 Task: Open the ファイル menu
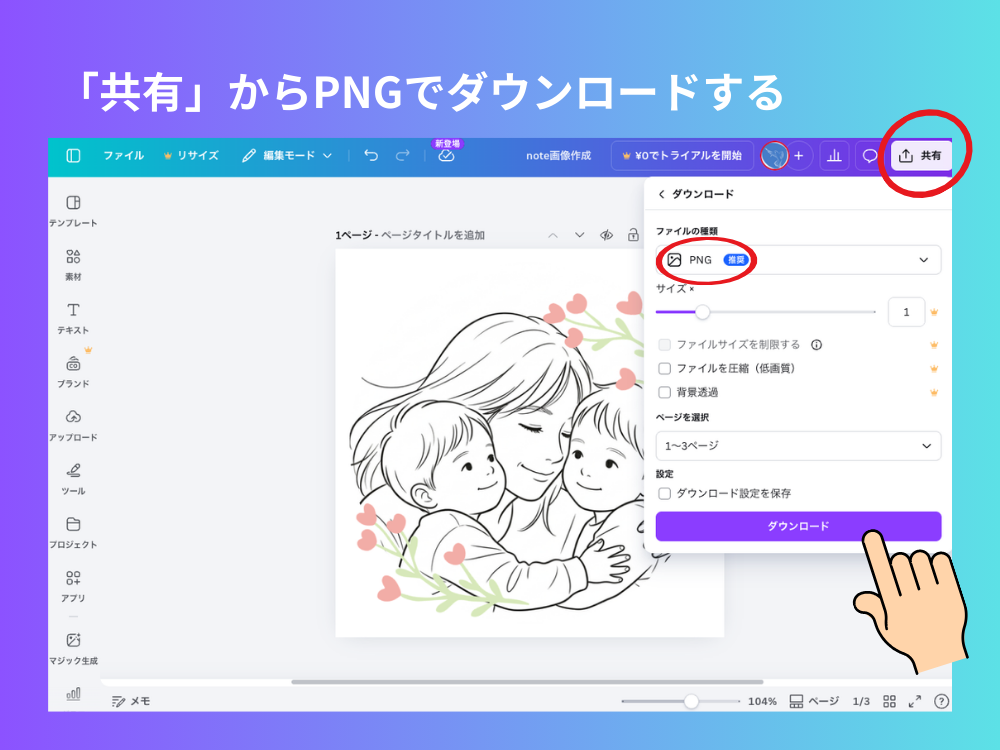(123, 156)
